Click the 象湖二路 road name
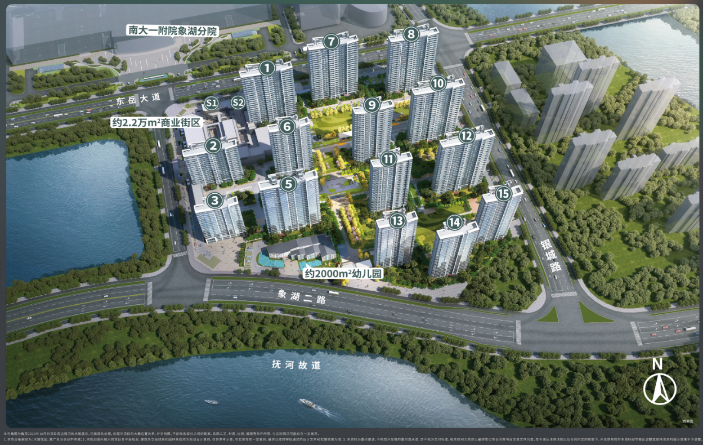Screen dimensions: 704x445 (x=301, y=297)
